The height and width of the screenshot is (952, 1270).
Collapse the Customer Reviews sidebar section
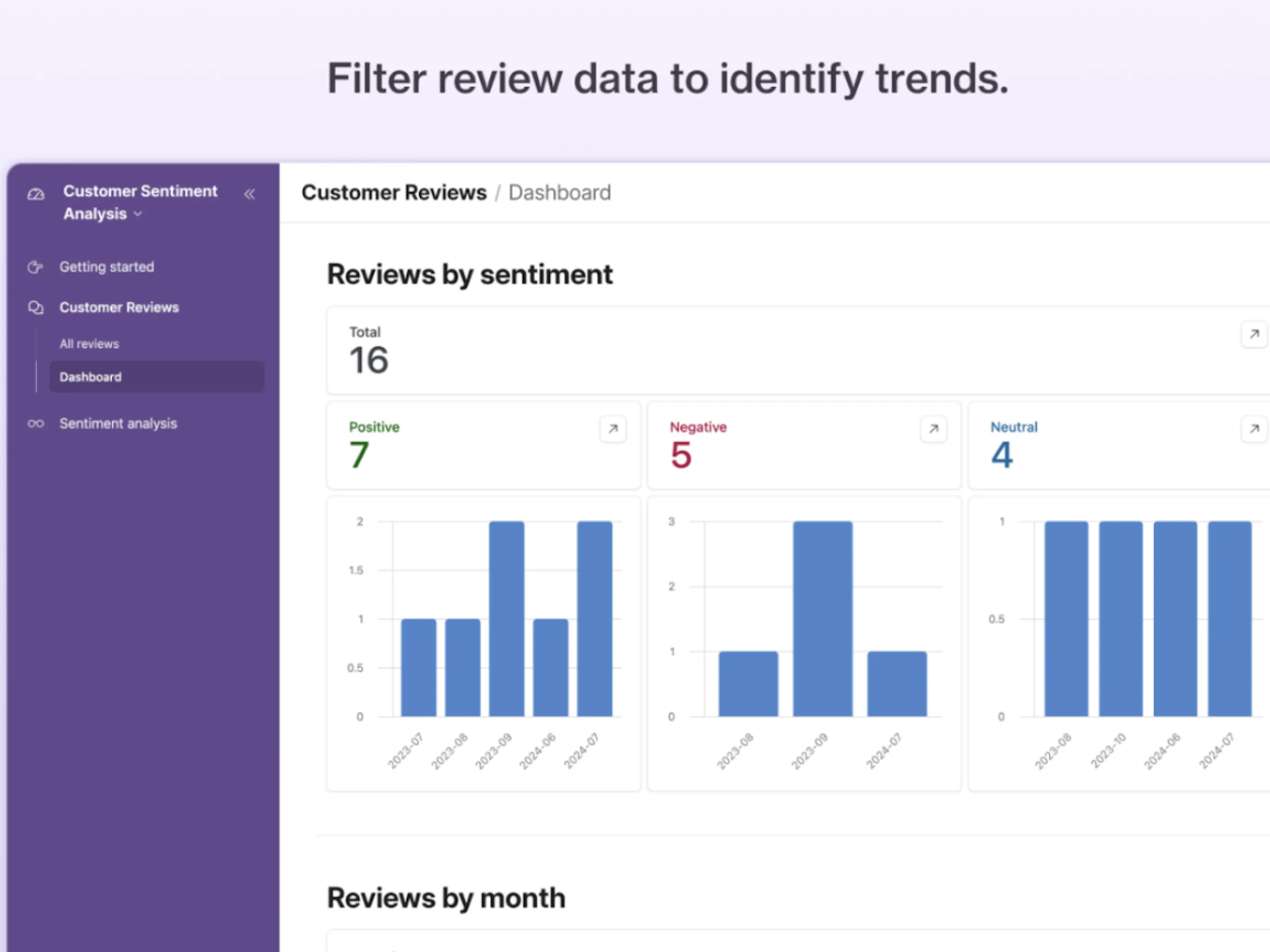pyautogui.click(x=119, y=308)
